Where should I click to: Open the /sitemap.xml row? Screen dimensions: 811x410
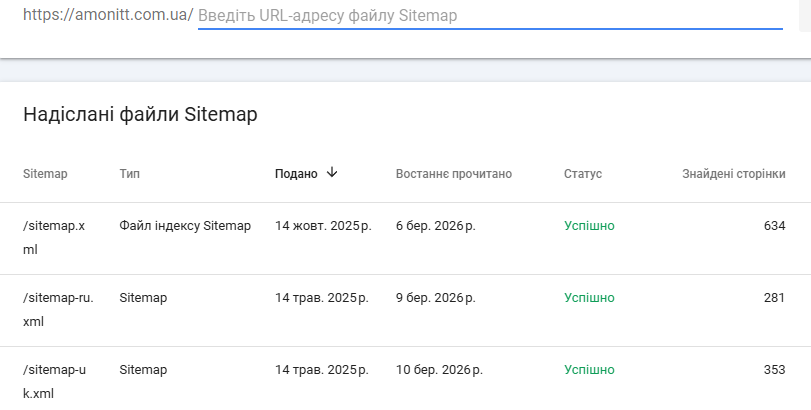(x=54, y=237)
